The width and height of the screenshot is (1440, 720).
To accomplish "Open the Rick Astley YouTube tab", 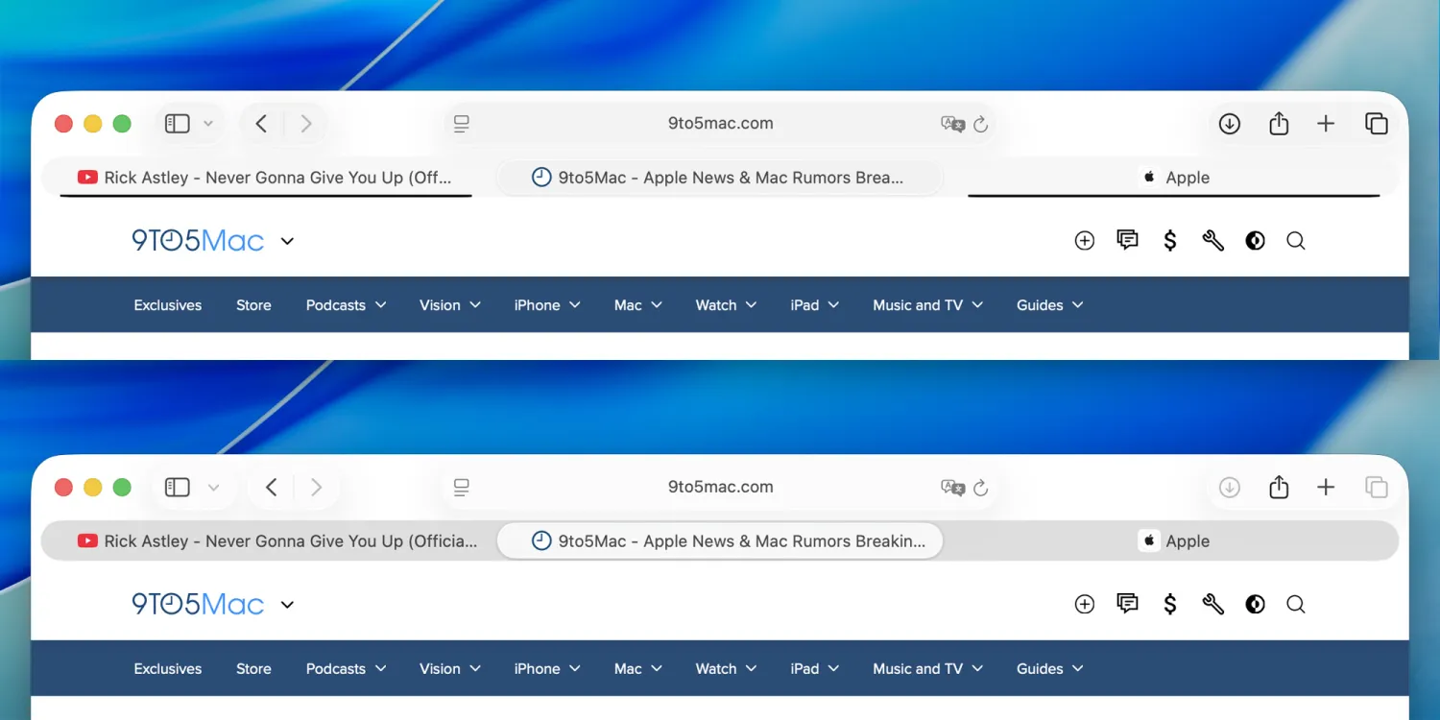I will point(265,177).
